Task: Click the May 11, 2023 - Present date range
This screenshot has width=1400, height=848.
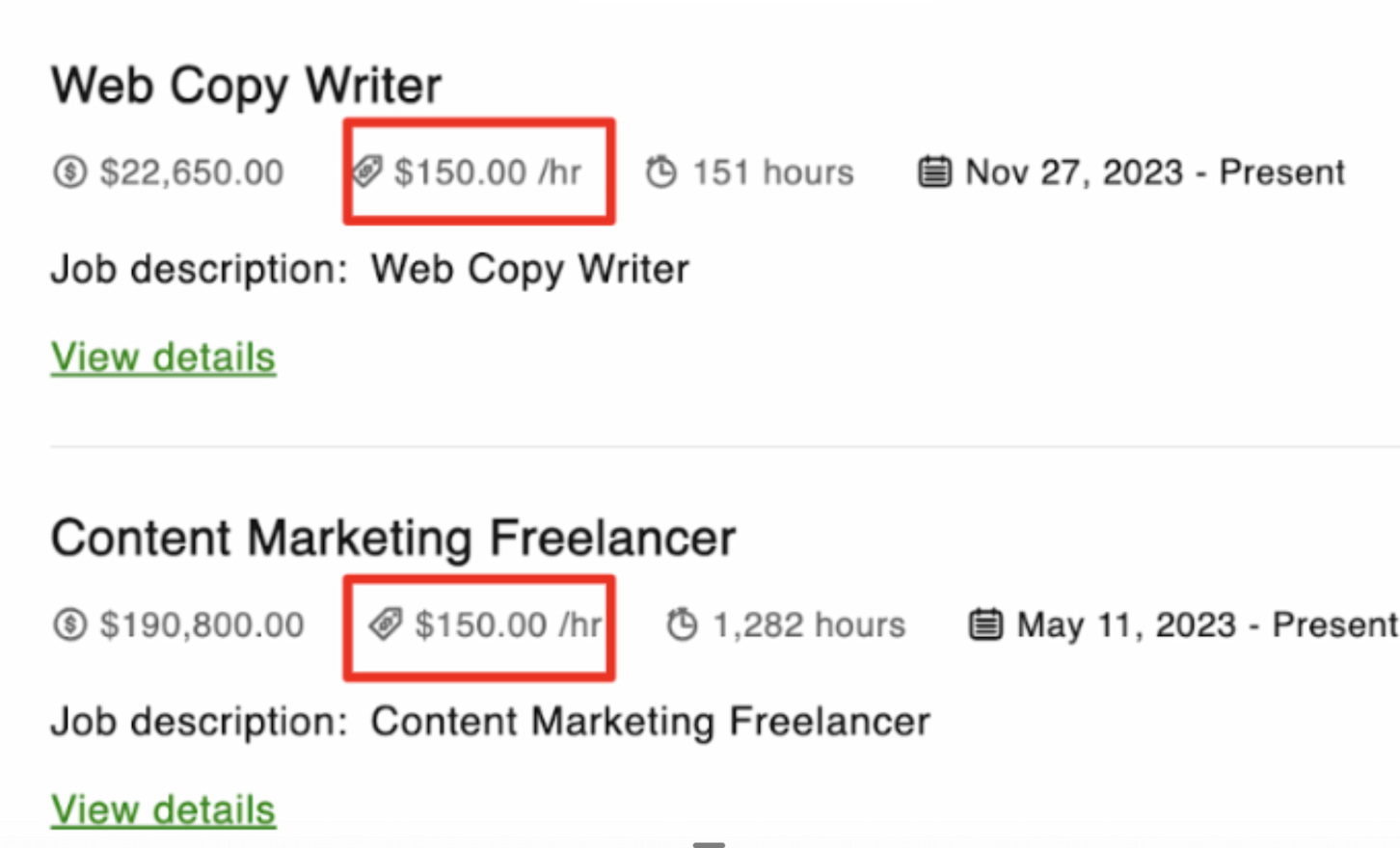Action: (1206, 624)
